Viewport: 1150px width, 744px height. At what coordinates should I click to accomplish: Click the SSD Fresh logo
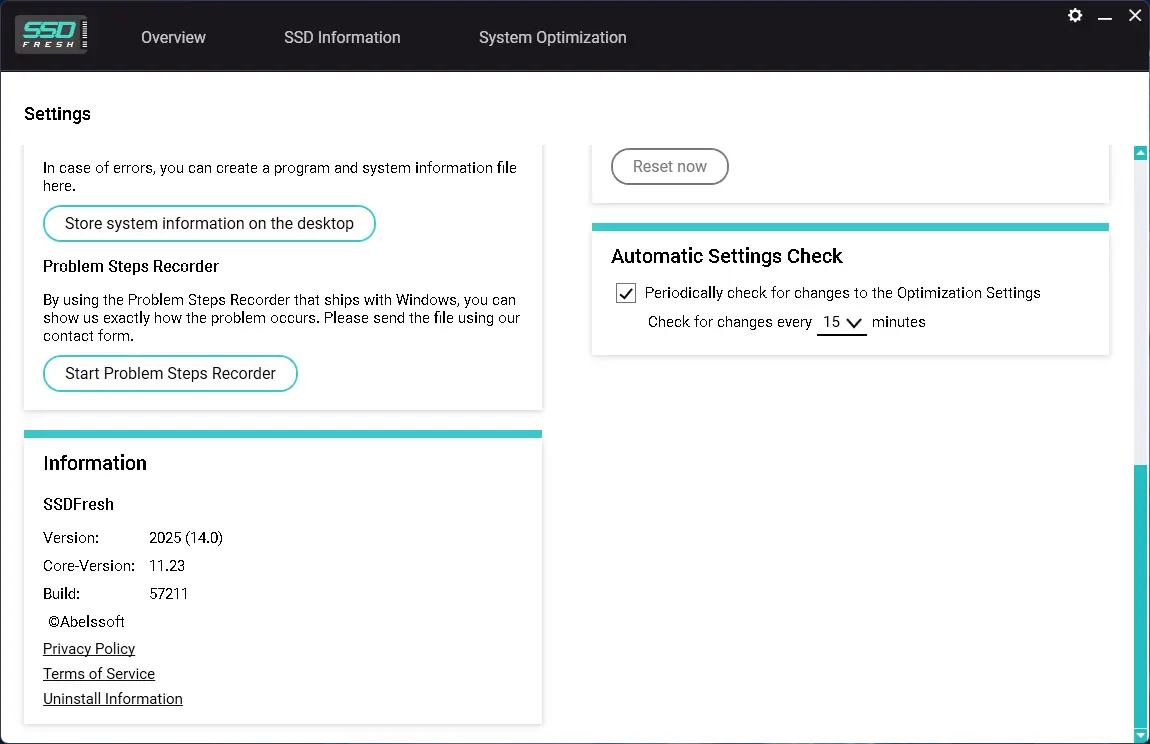click(51, 35)
